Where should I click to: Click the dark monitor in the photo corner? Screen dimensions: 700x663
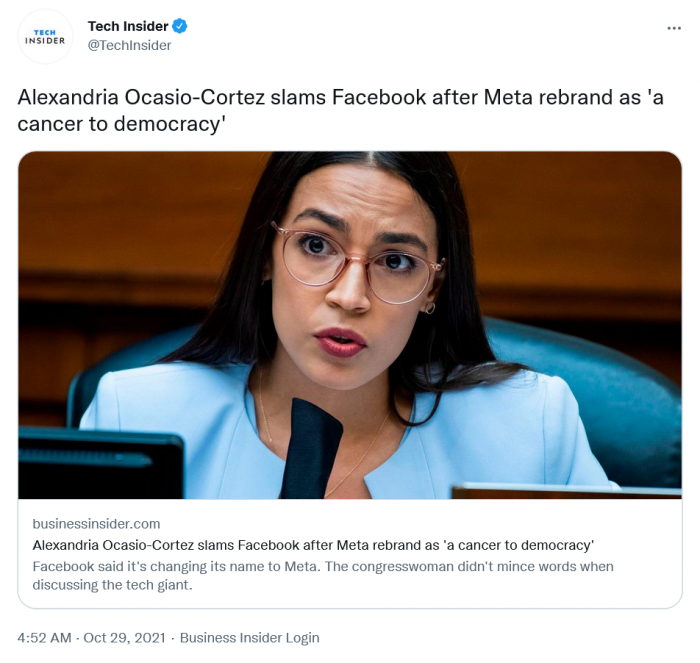coord(100,463)
